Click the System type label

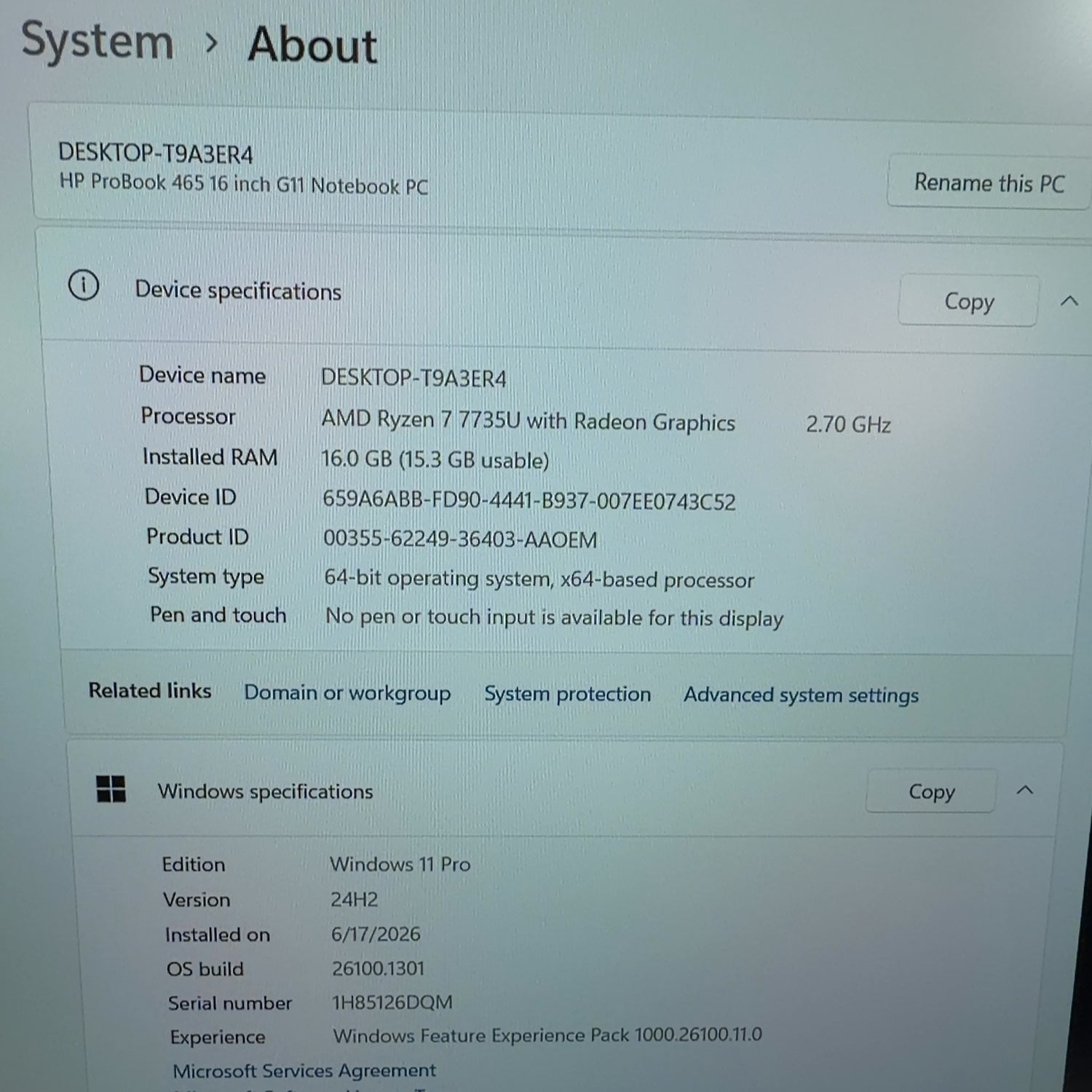pos(206,576)
